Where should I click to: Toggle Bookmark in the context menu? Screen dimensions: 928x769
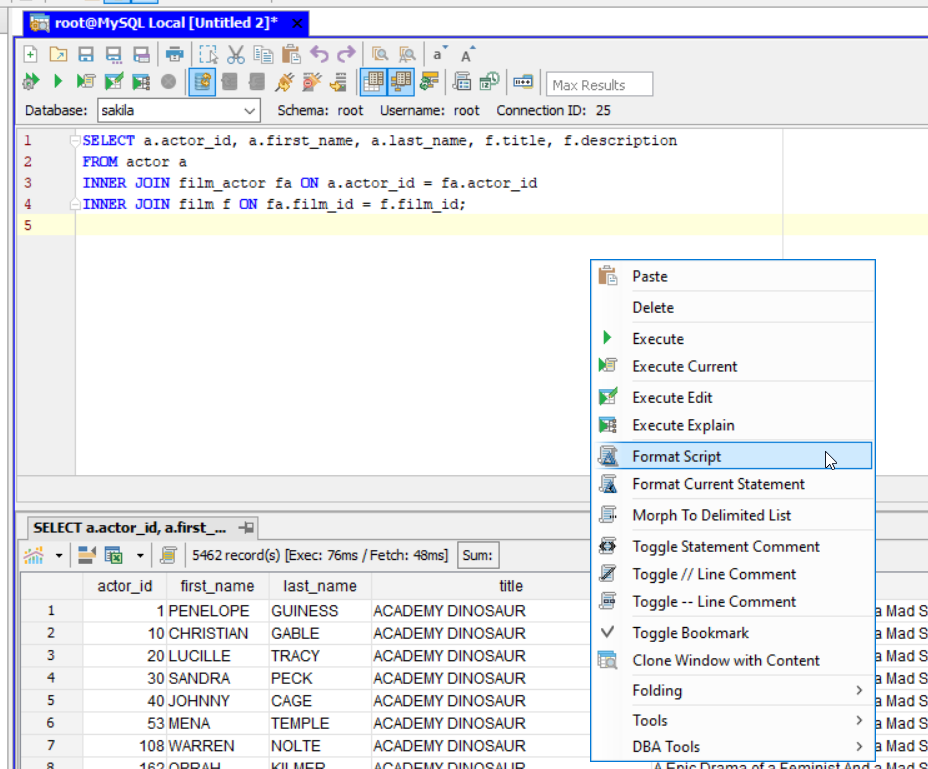[690, 633]
